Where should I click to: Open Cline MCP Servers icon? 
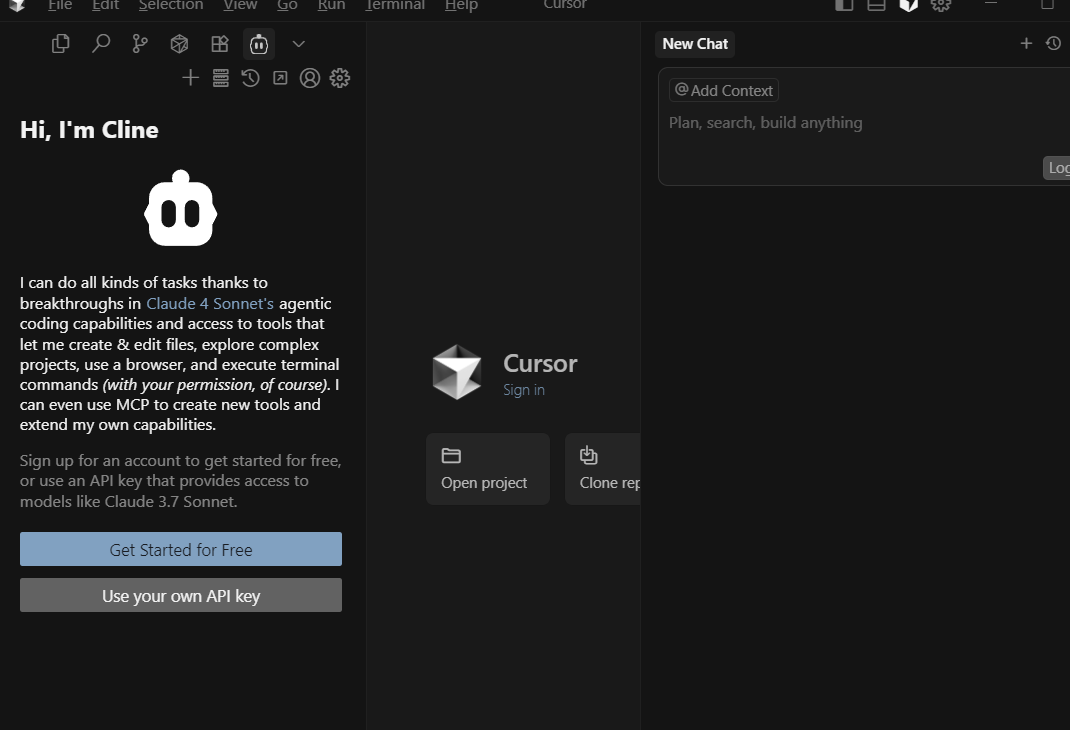coord(220,78)
